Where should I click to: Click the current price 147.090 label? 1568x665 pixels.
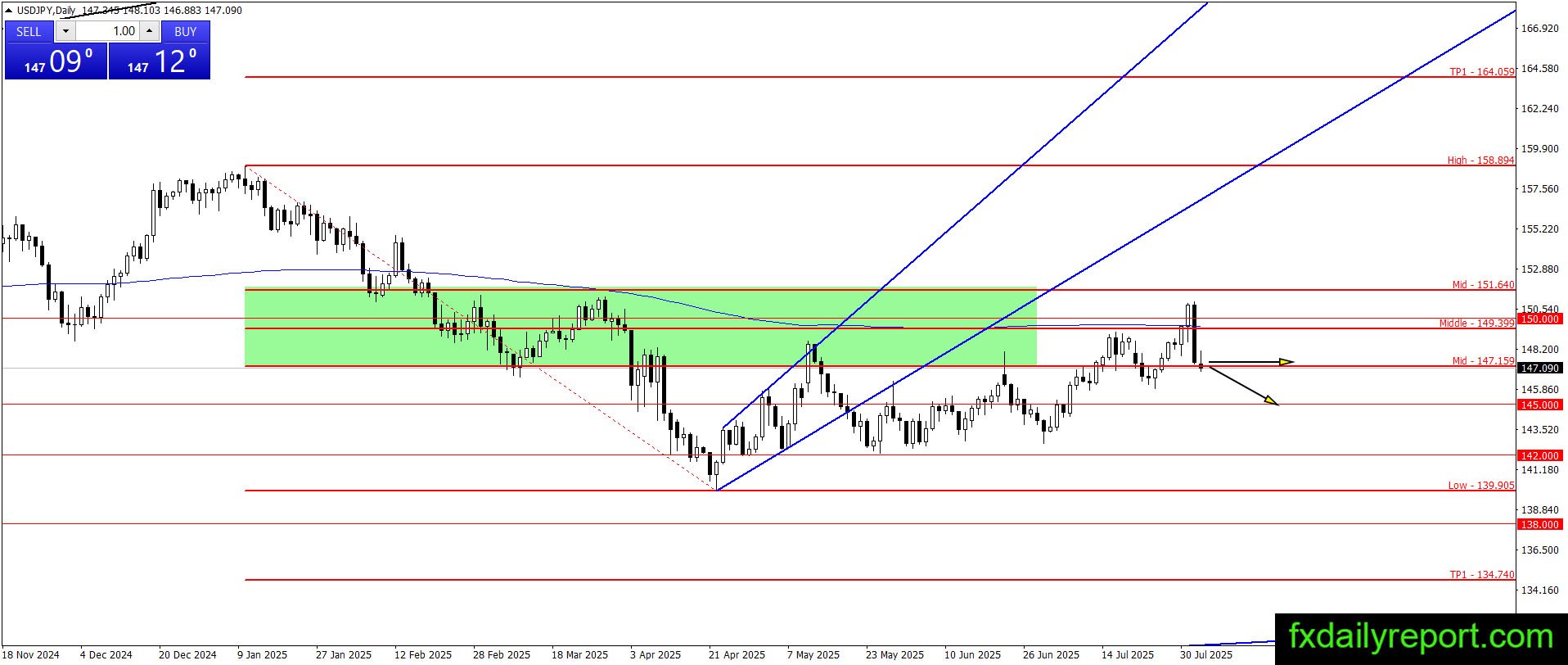(1539, 369)
